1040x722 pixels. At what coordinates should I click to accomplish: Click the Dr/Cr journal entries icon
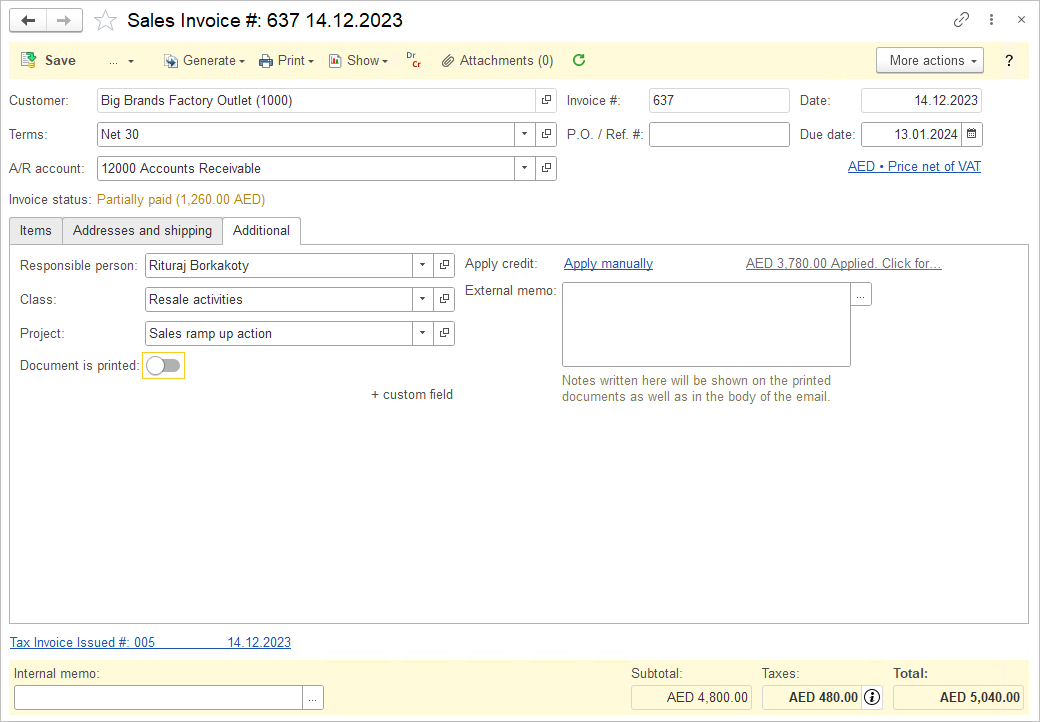coord(413,60)
